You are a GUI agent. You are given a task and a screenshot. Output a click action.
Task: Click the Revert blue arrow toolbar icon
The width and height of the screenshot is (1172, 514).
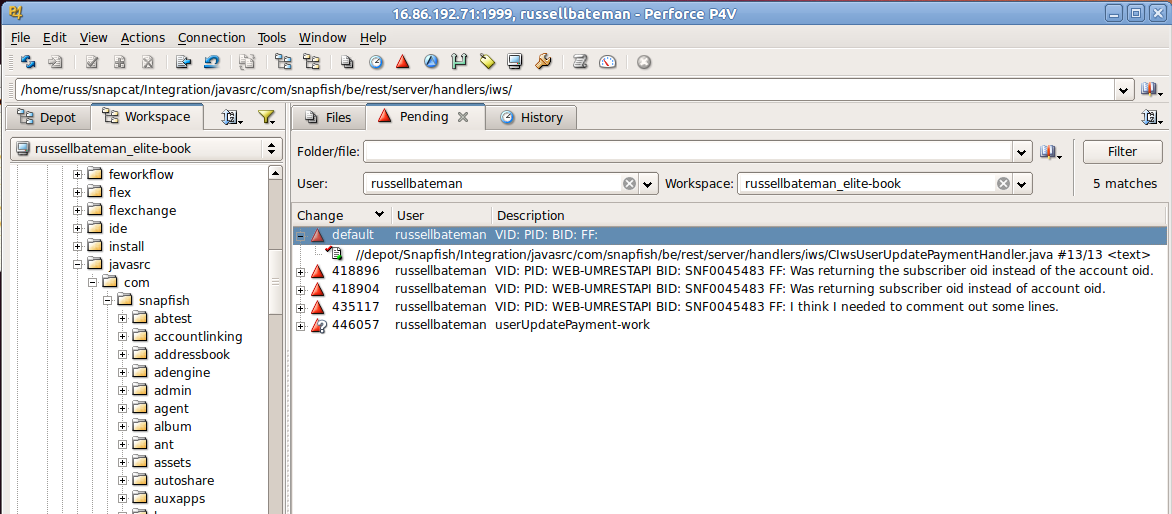(212, 62)
